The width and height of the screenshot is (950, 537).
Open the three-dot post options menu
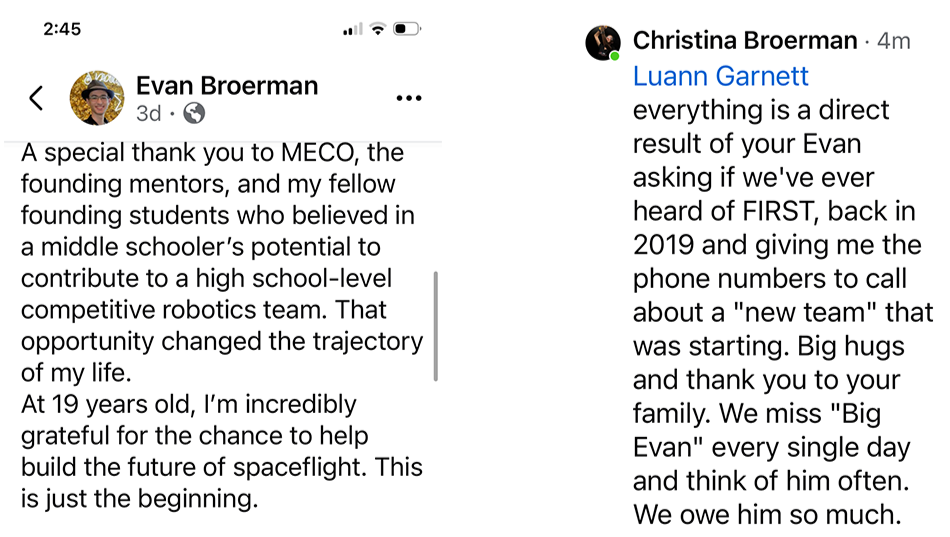click(409, 98)
